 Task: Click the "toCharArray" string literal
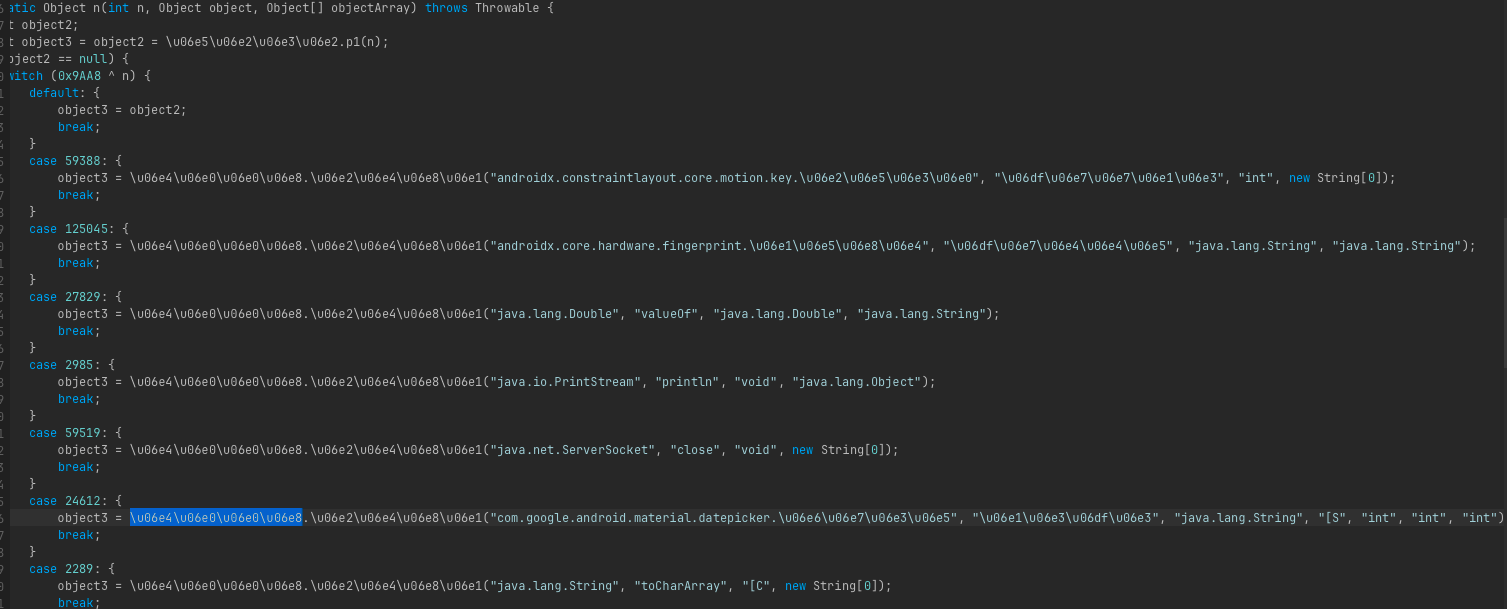click(675, 586)
